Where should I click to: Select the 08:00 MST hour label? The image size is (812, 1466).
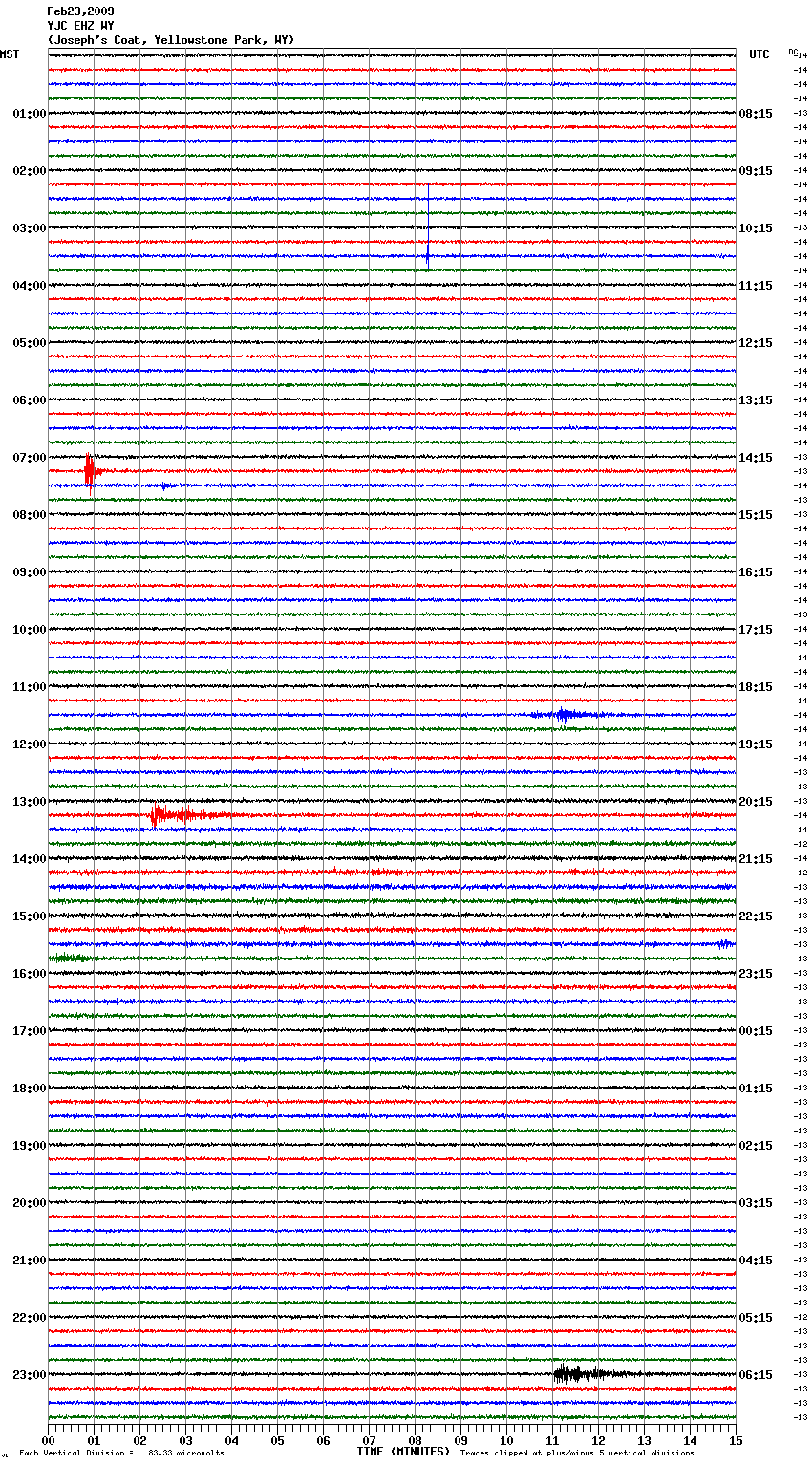[30, 515]
